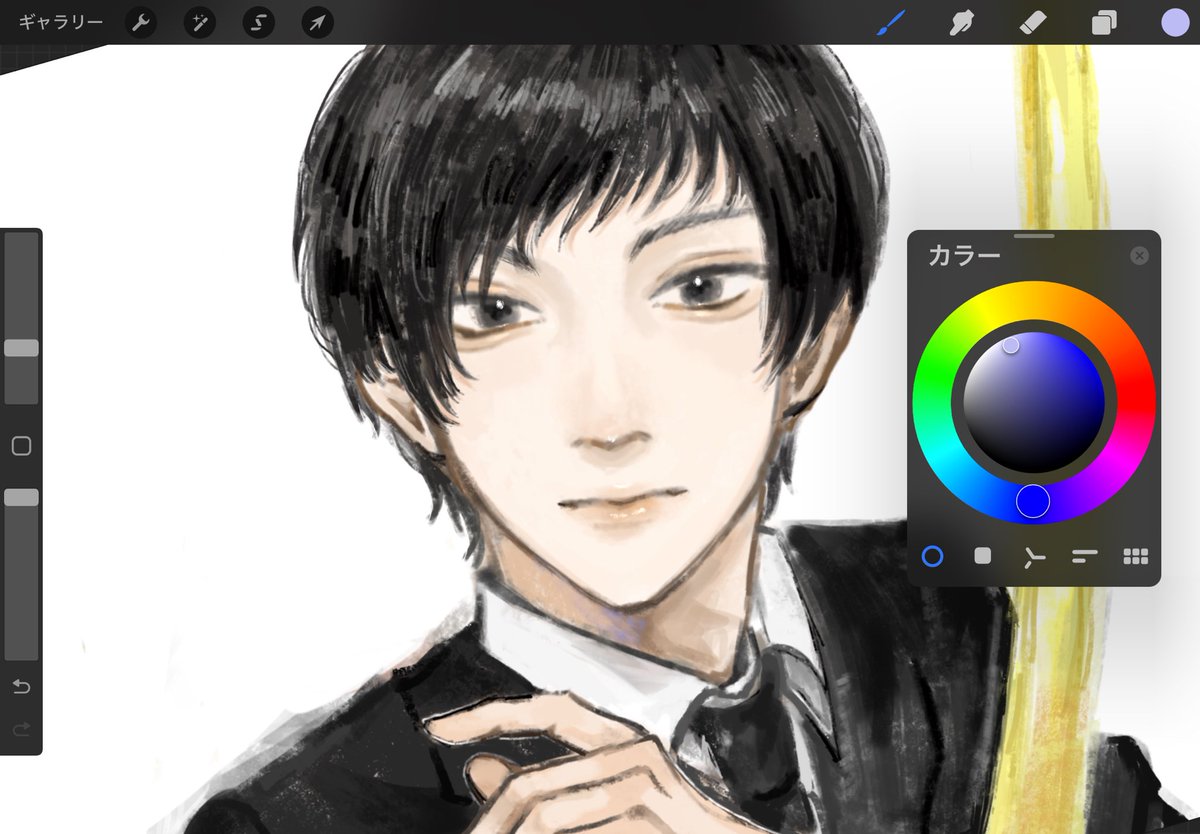Click the saturation reticle inside color disc
The height and width of the screenshot is (834, 1200).
coord(1011,345)
